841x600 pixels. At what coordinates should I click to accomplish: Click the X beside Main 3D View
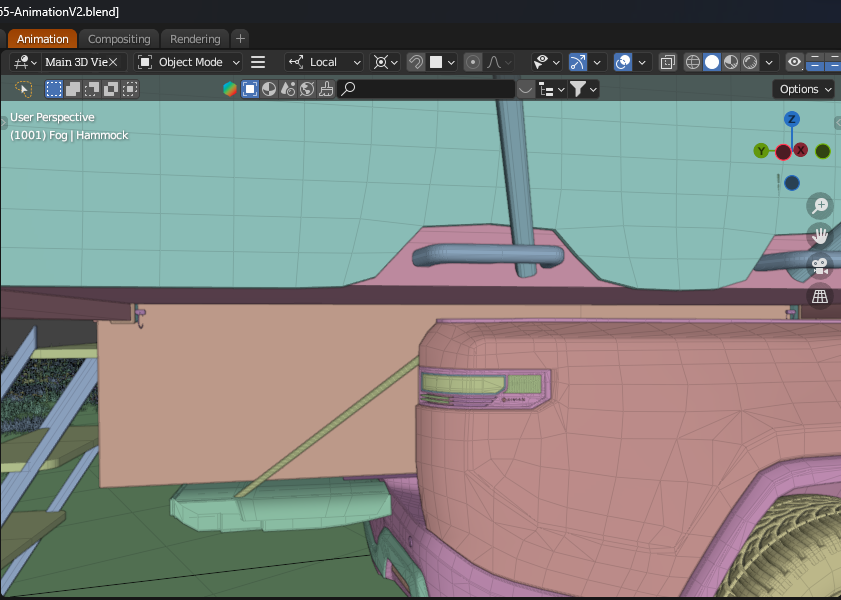click(x=113, y=62)
